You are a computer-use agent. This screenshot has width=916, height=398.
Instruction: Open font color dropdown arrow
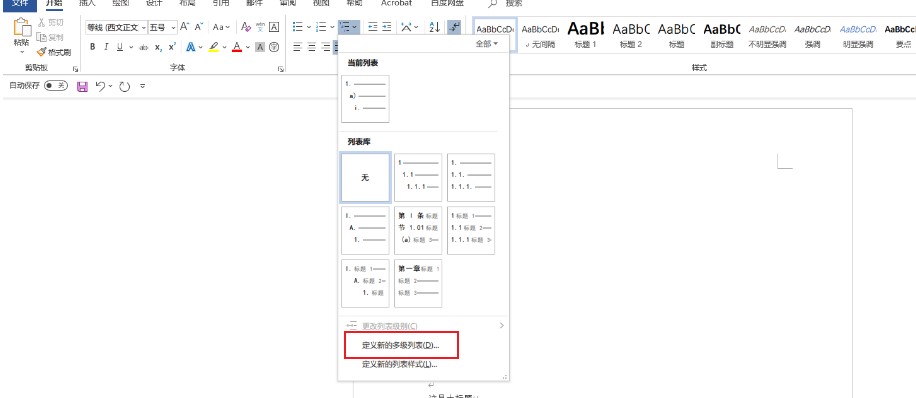247,47
